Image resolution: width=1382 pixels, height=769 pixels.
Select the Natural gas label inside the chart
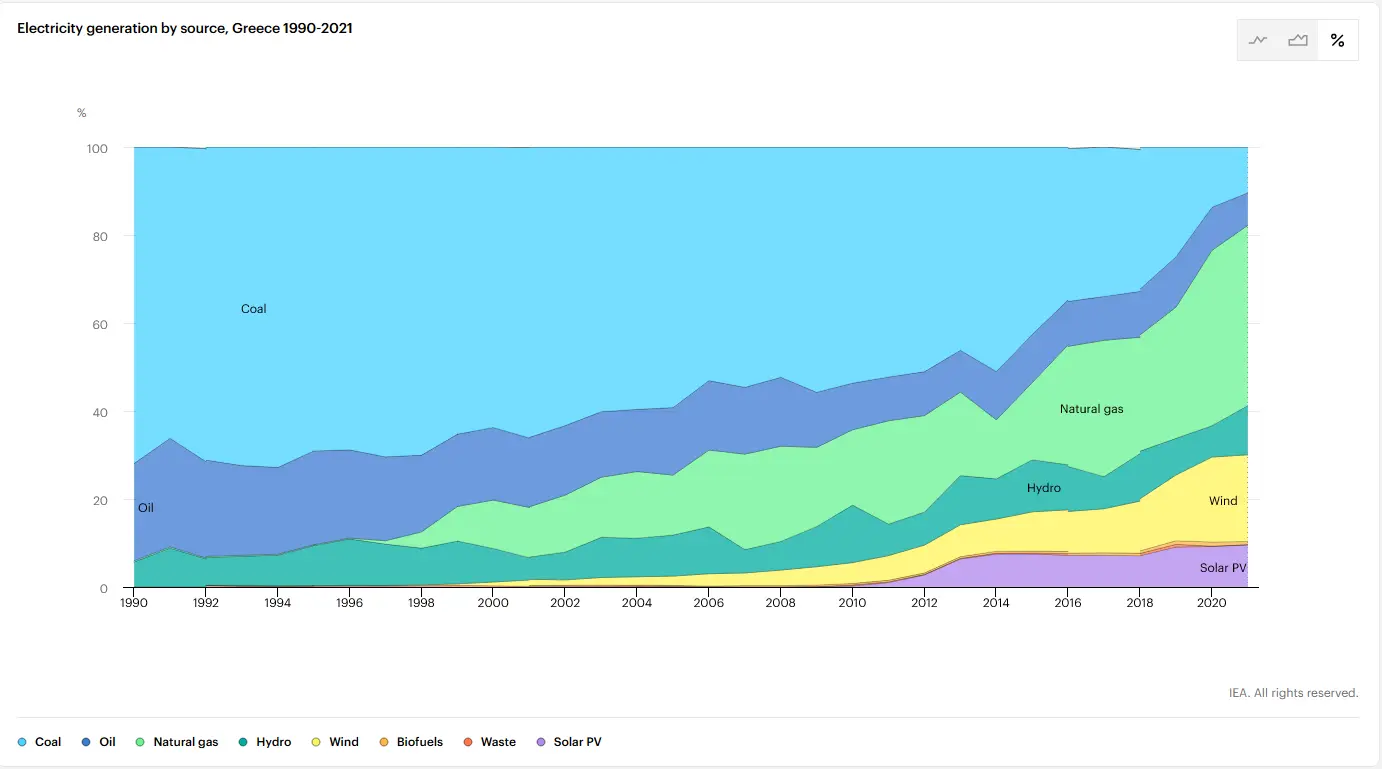coord(1091,409)
